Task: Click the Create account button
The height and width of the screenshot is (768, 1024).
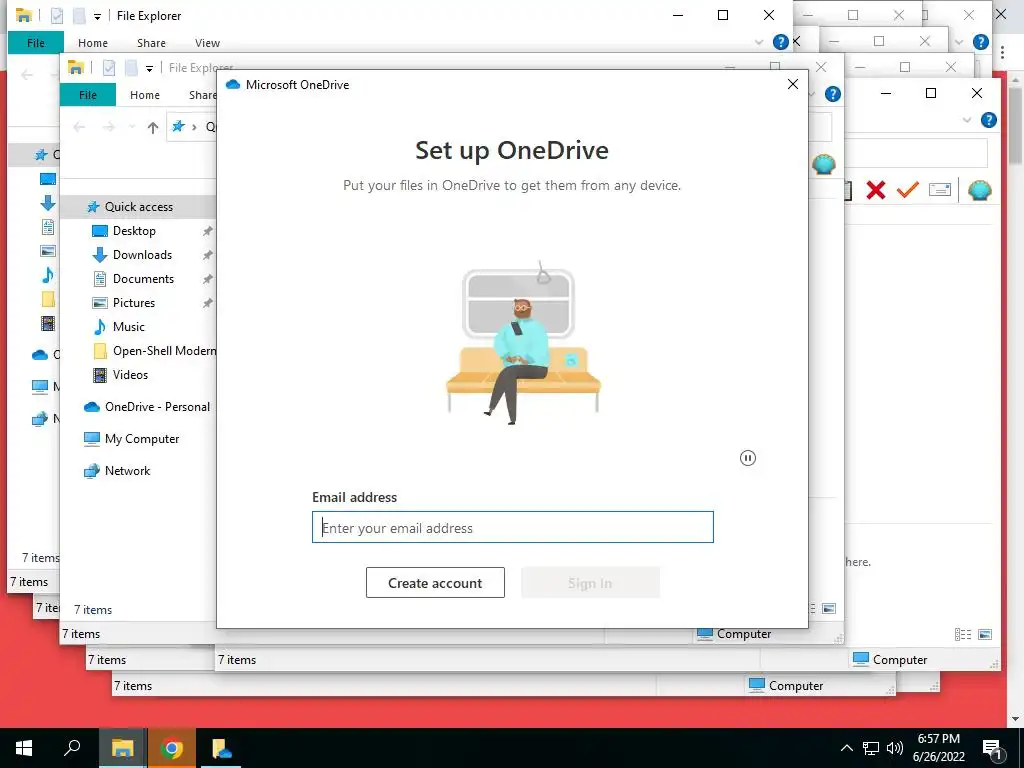Action: tap(435, 583)
